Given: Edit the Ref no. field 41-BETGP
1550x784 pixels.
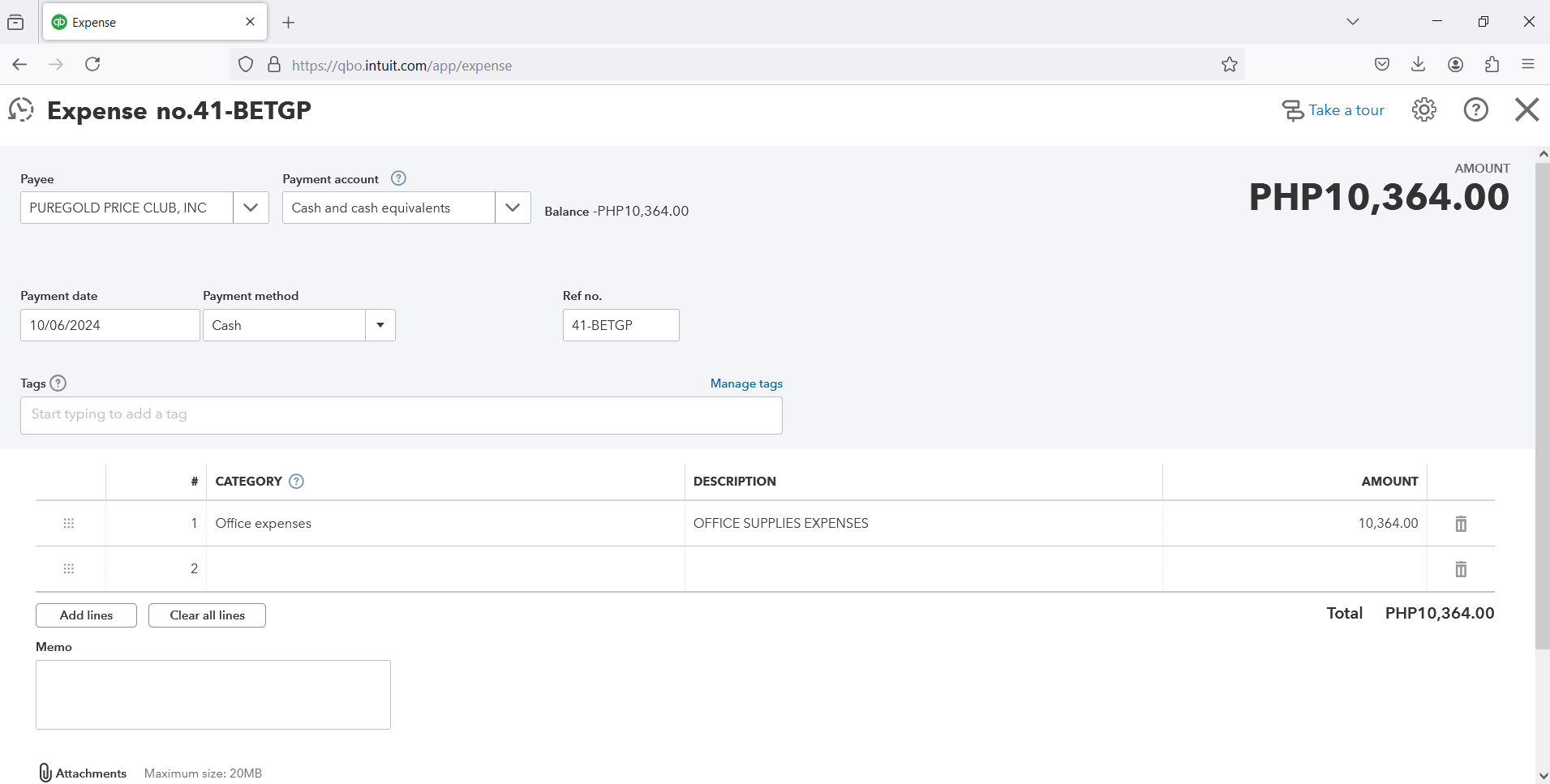Looking at the screenshot, I should (x=621, y=325).
